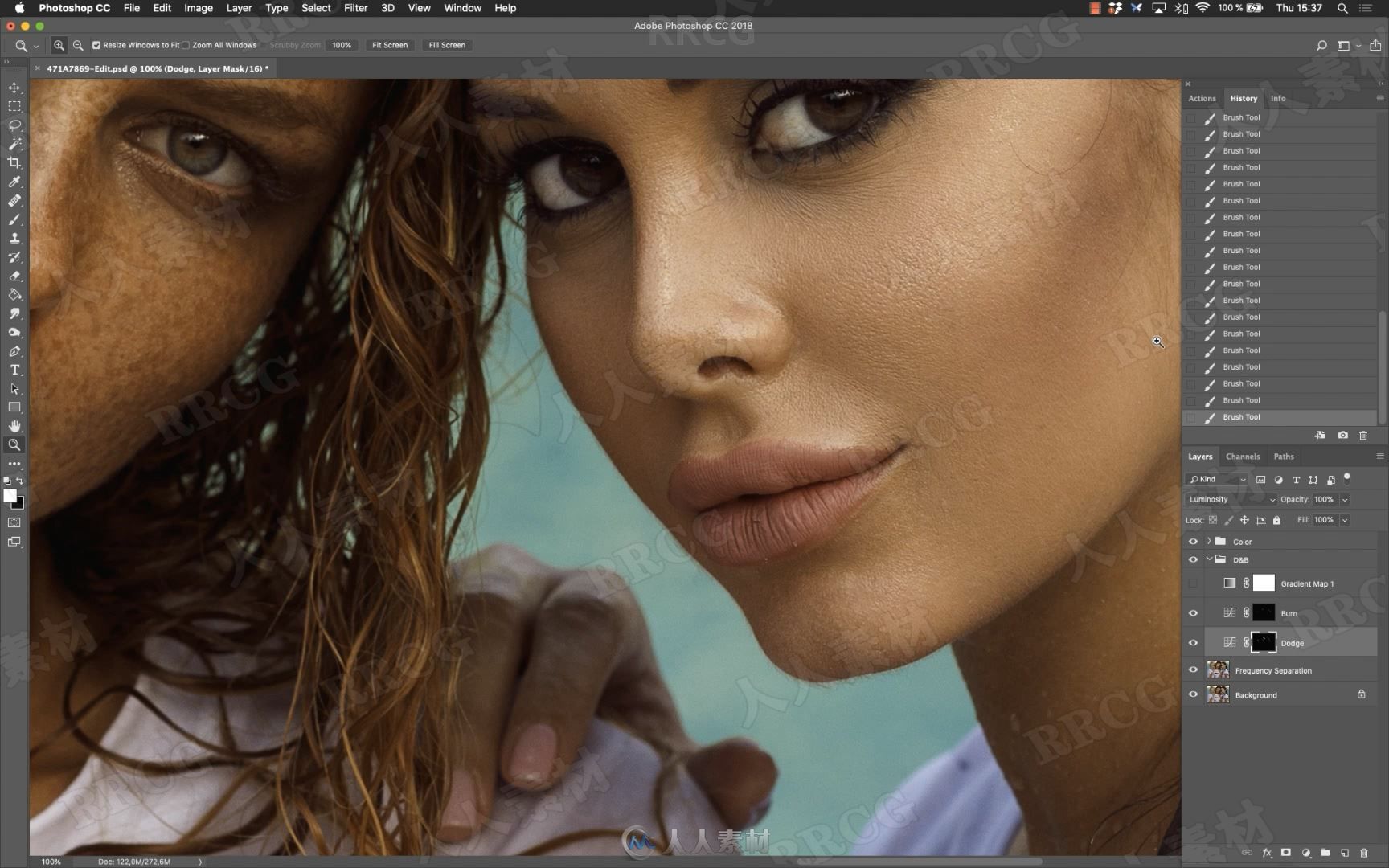1389x868 pixels.
Task: Enable Zoom All Windows checkbox
Action: pos(186,45)
